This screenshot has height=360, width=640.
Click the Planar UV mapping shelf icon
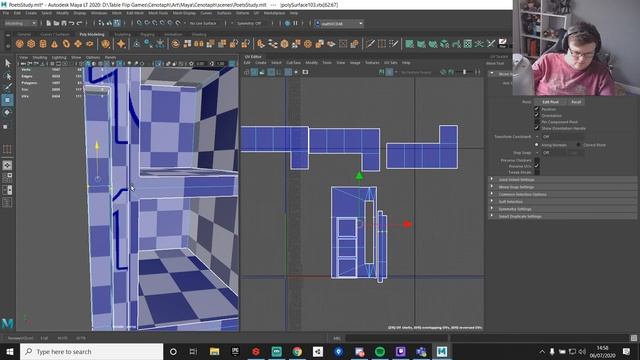[x=409, y=44]
